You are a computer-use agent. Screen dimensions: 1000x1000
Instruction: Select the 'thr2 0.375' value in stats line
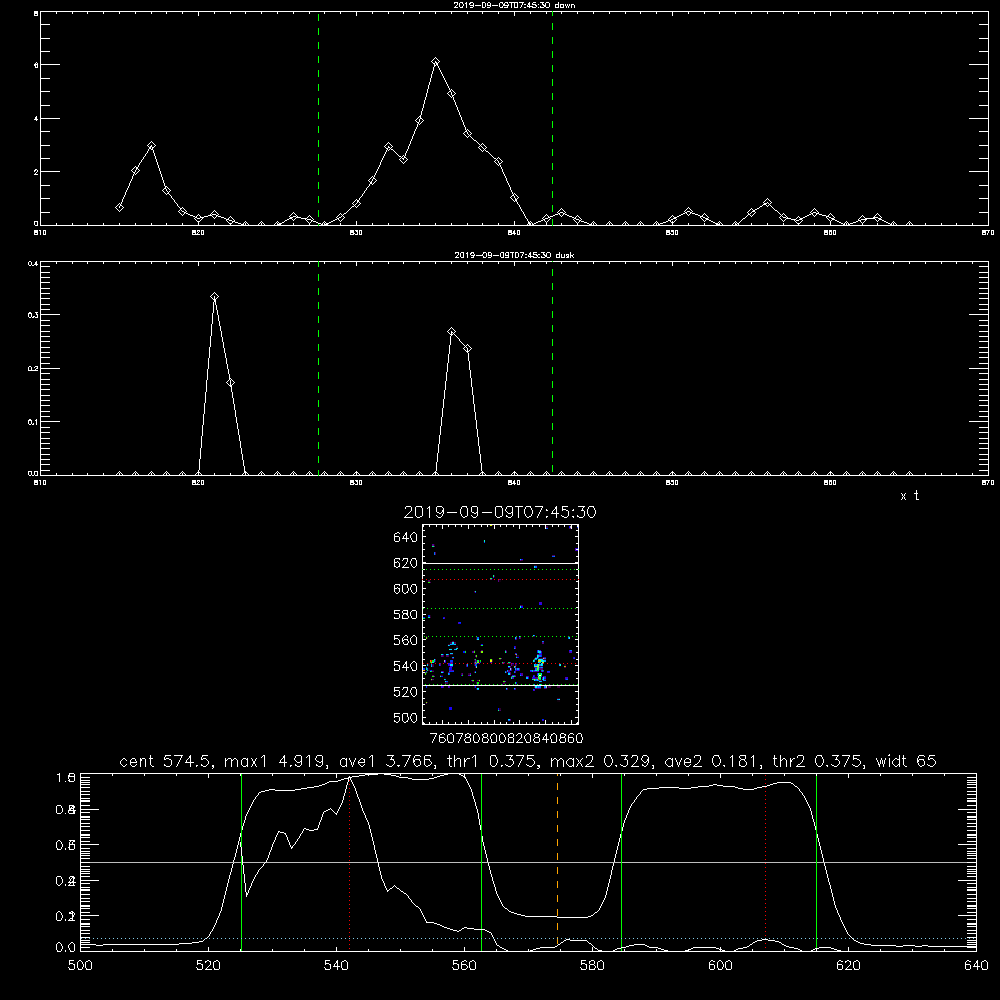point(818,761)
